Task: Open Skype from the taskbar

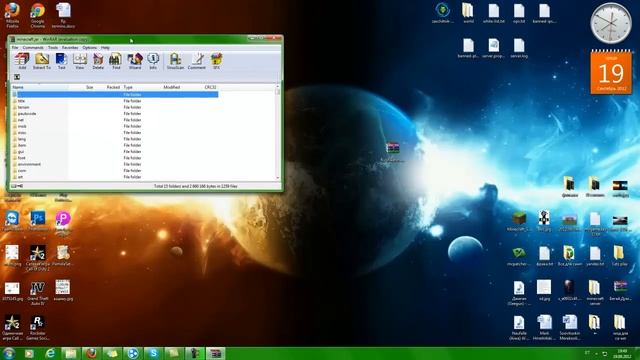Action: click(153, 353)
